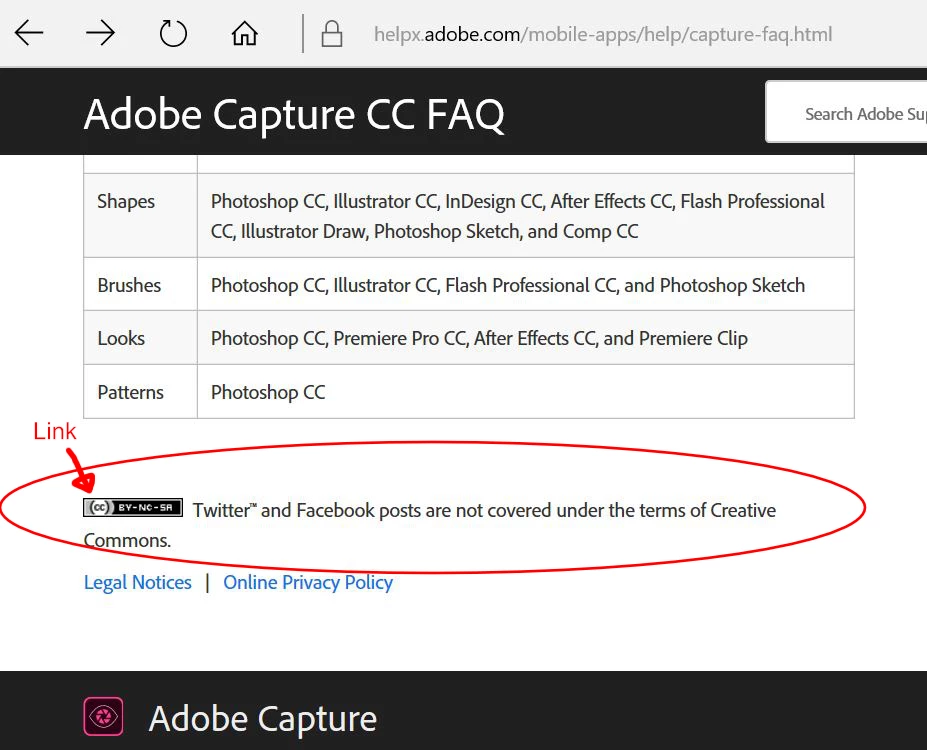The image size is (927, 750).
Task: Select the Patterns table row label
Action: pos(131,392)
